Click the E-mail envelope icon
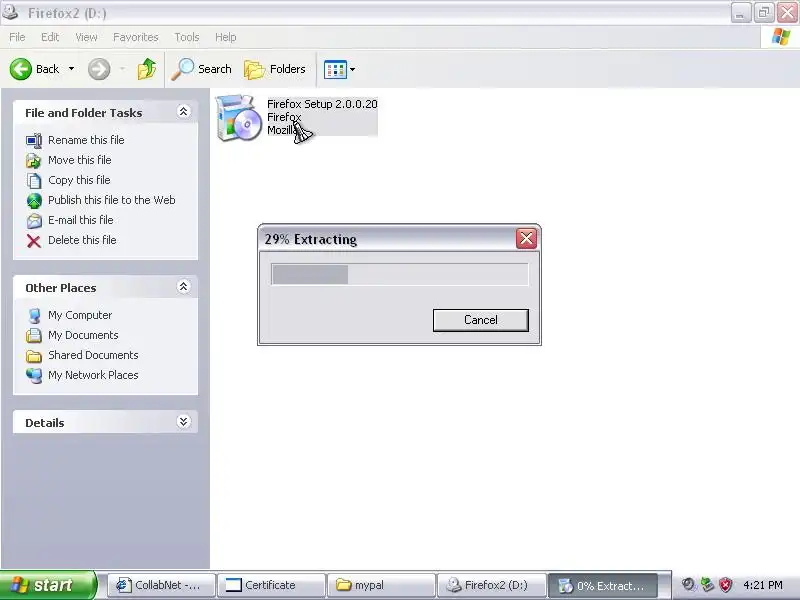Screen dimensions: 800x600 (34, 220)
